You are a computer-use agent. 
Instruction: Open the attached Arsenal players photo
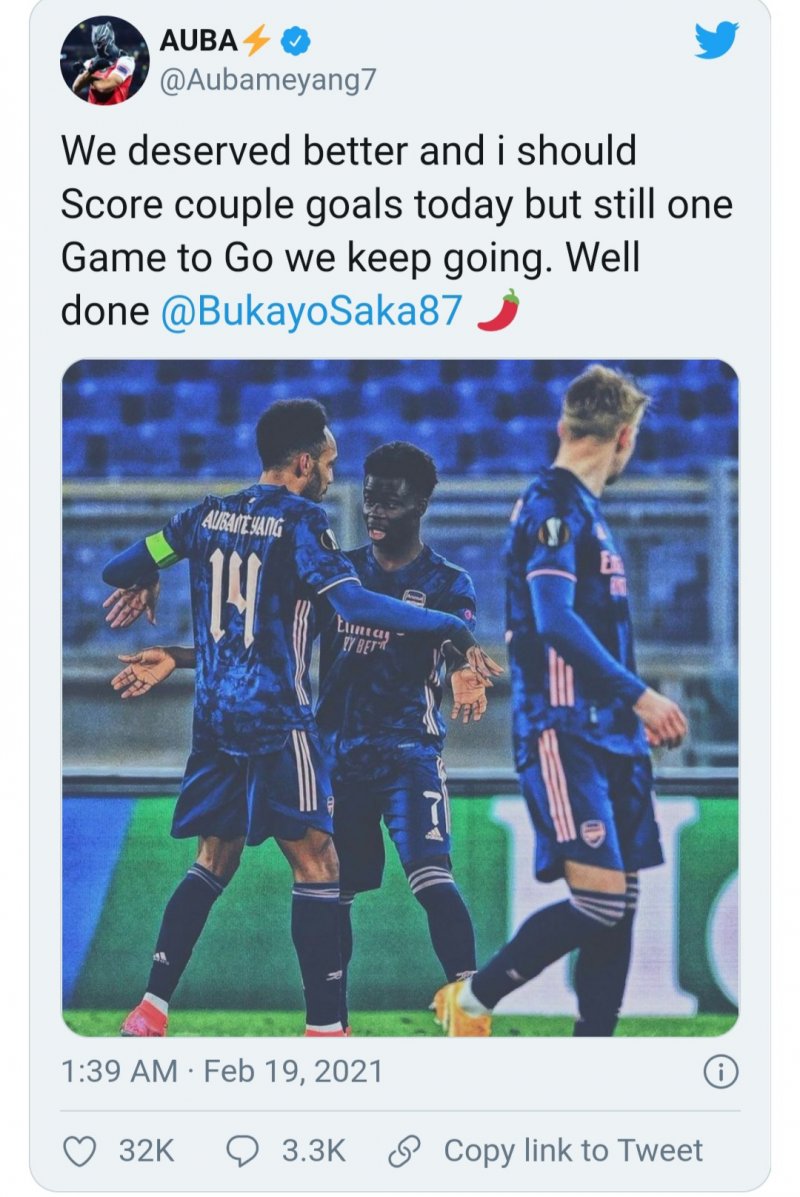[400, 698]
